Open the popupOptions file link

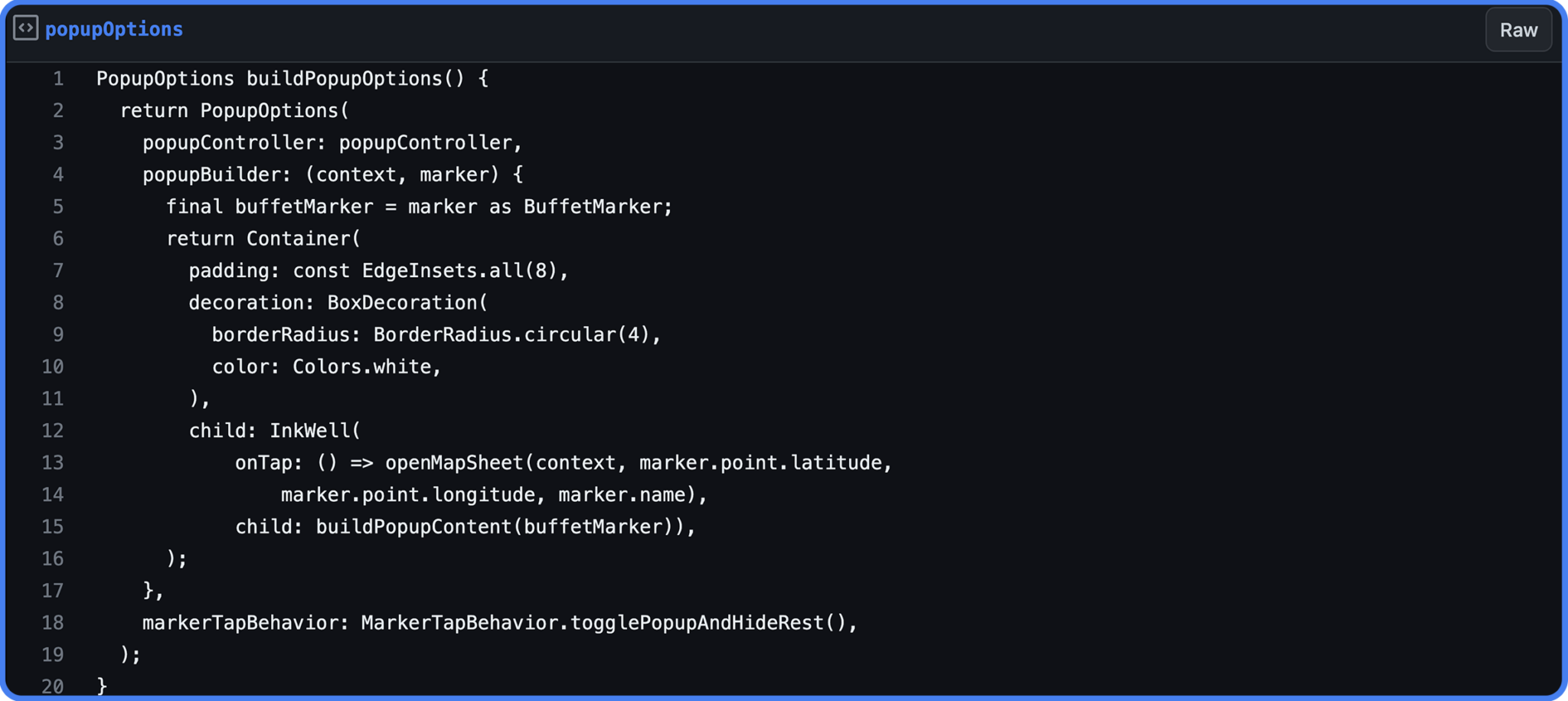click(114, 29)
